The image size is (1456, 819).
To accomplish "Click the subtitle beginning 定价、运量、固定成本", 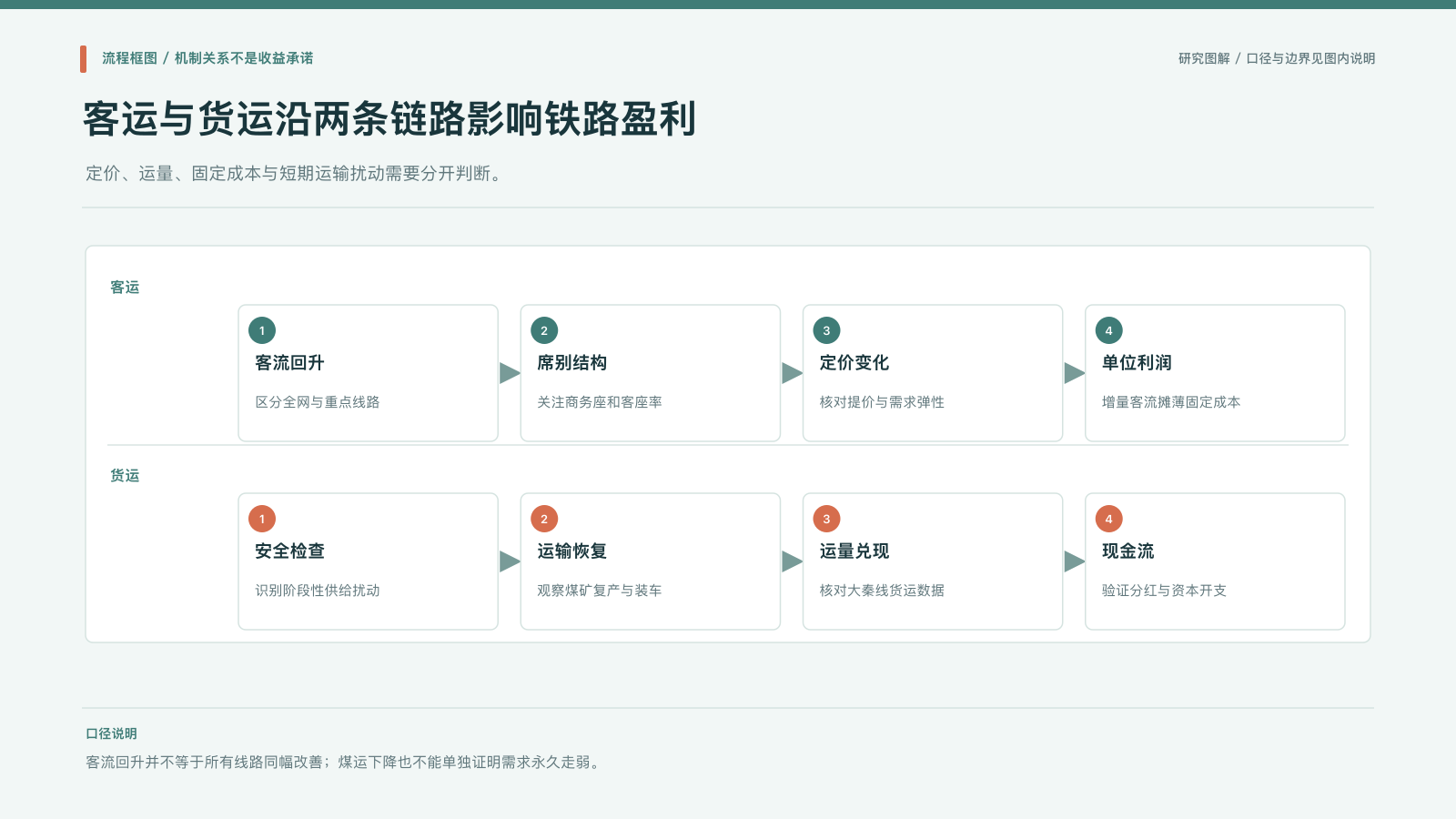I will (294, 173).
